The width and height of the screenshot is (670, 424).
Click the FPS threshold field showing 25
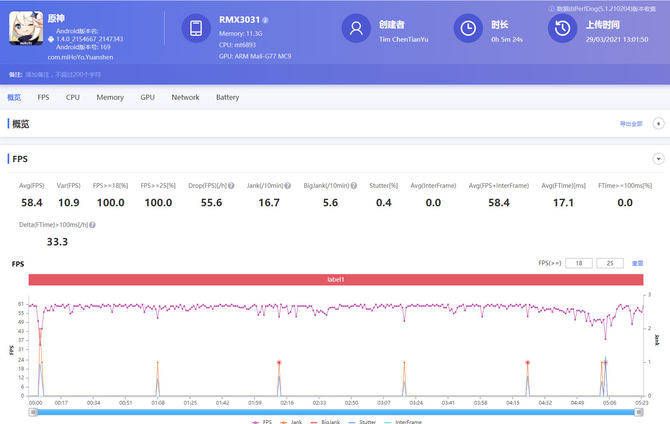click(x=610, y=263)
